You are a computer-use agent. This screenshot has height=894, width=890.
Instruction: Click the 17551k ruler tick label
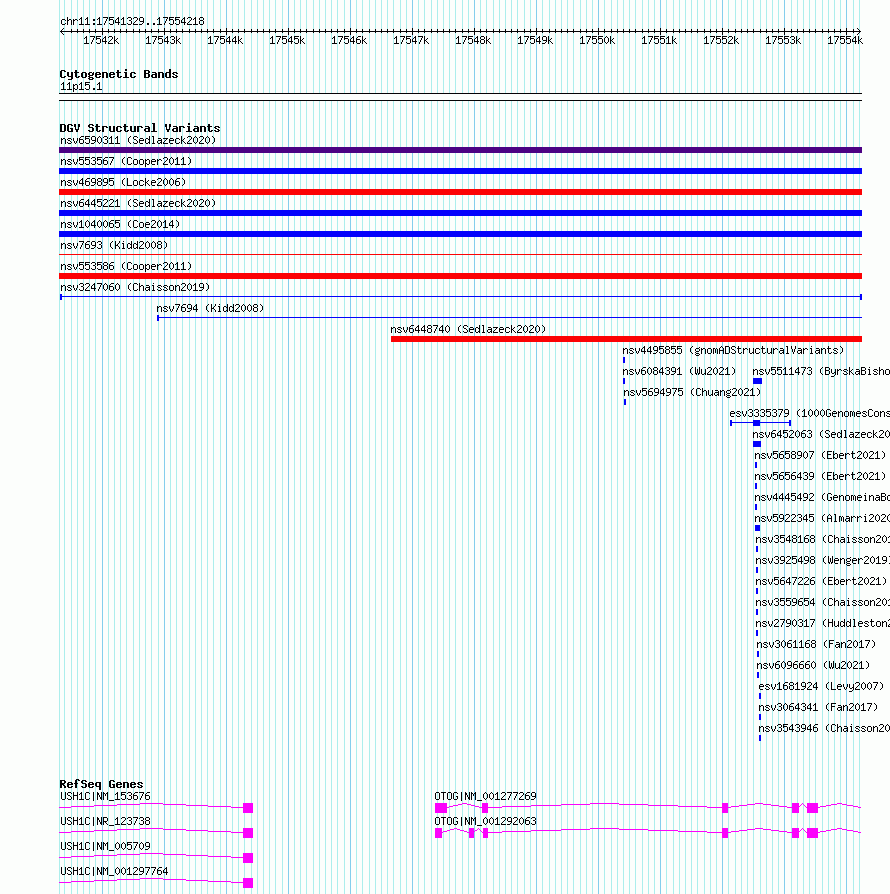659,40
